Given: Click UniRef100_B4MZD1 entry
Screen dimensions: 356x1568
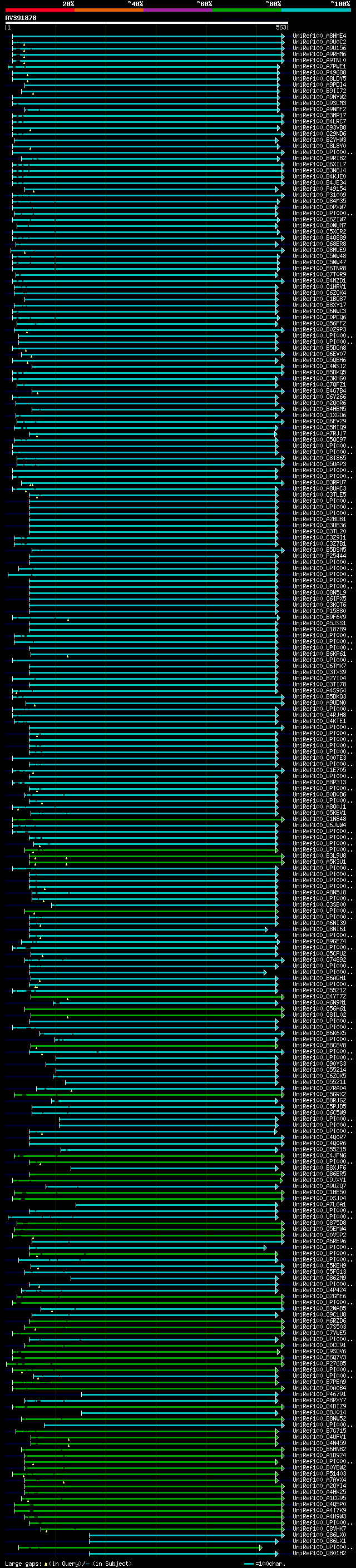Looking at the screenshot, I should tap(319, 280).
